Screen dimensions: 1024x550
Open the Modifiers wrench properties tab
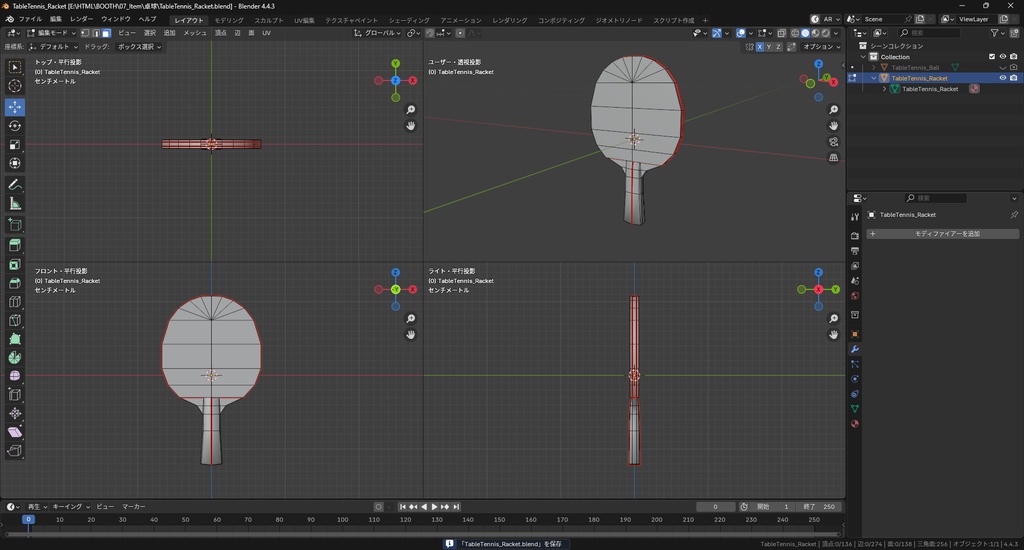(855, 348)
